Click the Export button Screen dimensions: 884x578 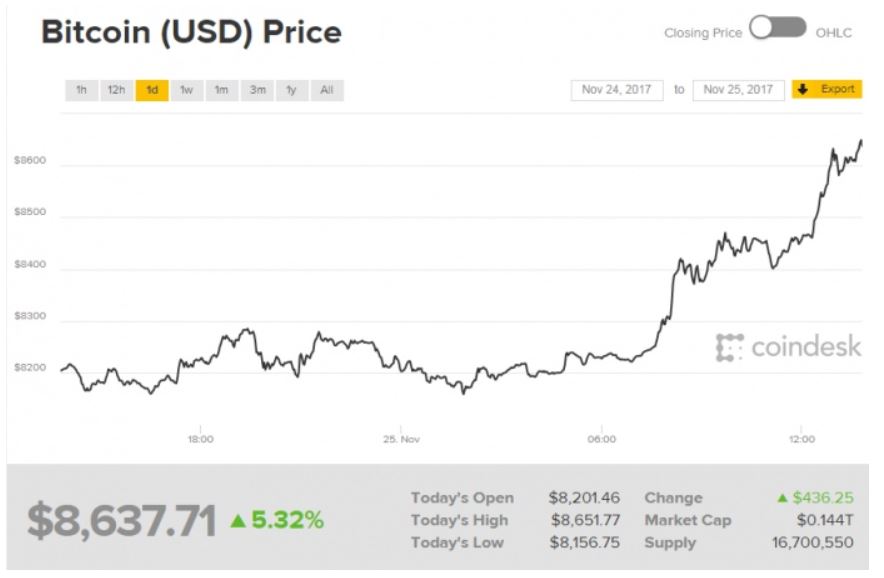(x=838, y=90)
